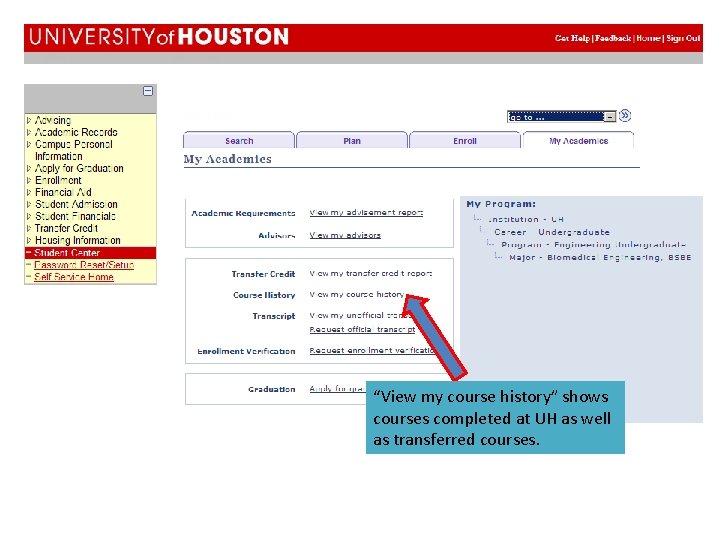Open Transfer Credit in the sidebar
This screenshot has width=720, height=540.
(66, 228)
